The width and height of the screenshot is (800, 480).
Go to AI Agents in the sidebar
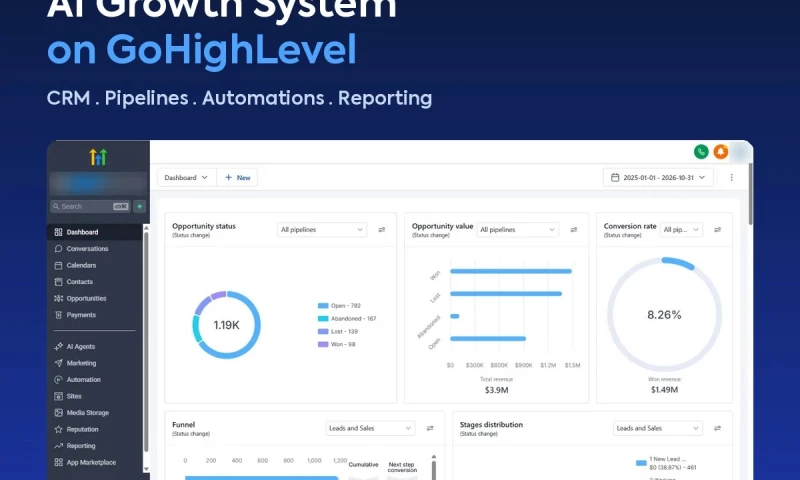click(x=94, y=346)
